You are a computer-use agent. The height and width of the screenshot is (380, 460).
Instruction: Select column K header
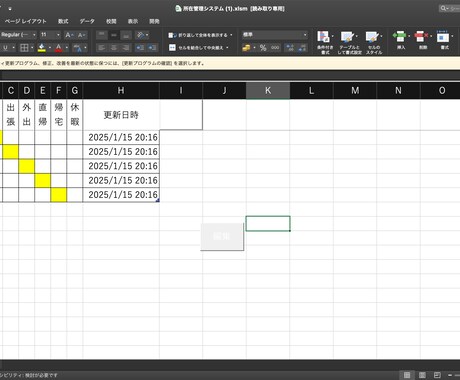(268, 91)
